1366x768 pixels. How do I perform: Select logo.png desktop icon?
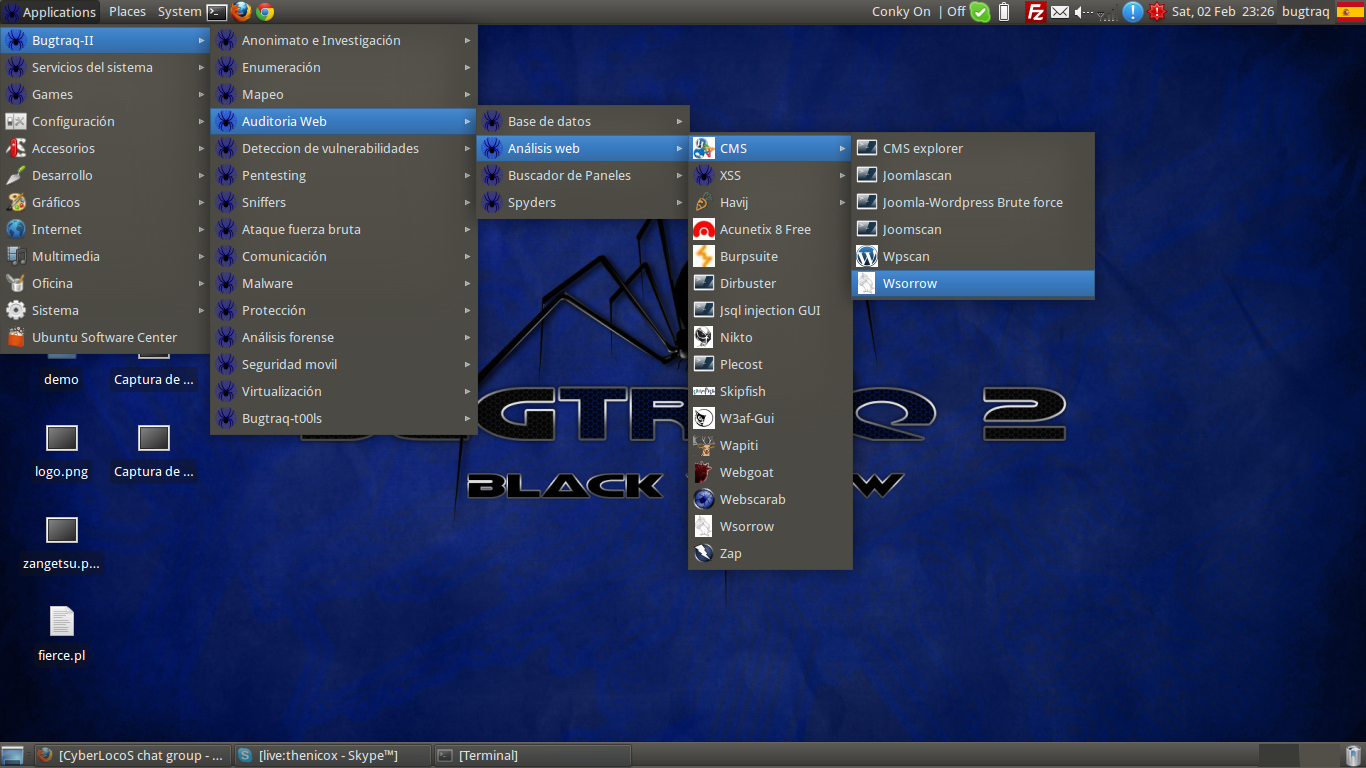pos(61,450)
